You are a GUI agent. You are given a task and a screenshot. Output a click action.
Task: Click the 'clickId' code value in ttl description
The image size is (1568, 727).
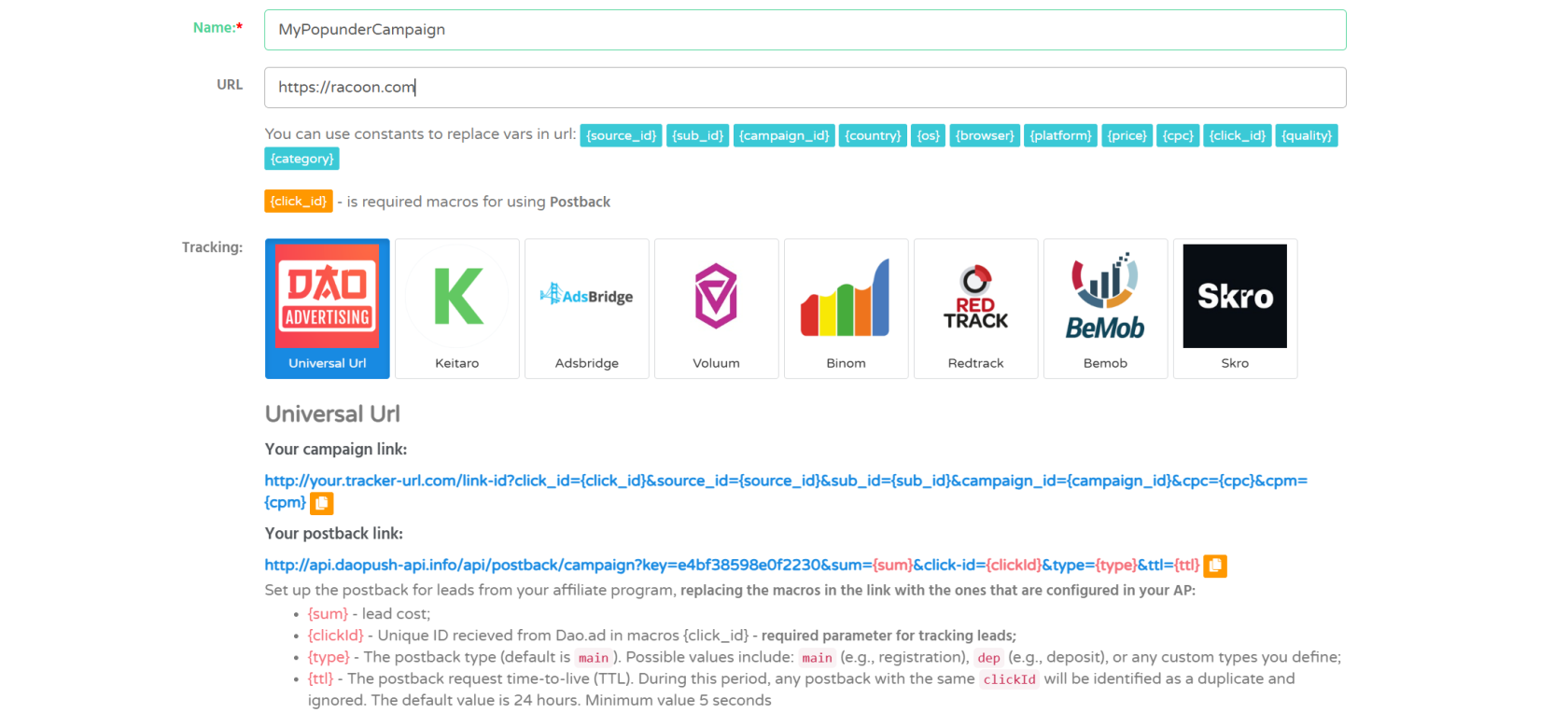coord(1009,679)
